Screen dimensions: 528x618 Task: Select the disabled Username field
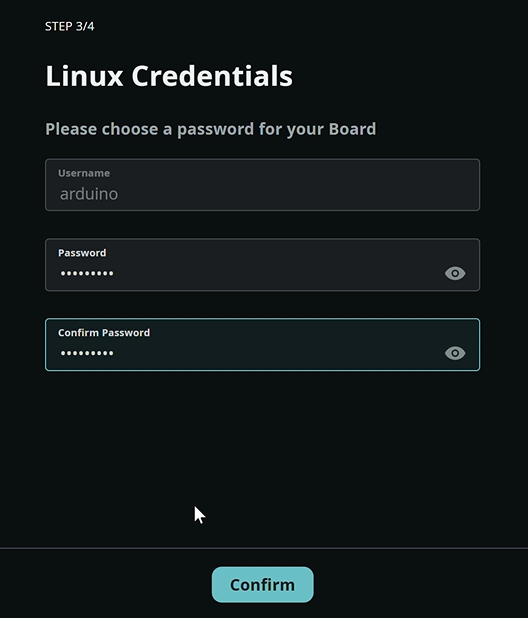262,185
